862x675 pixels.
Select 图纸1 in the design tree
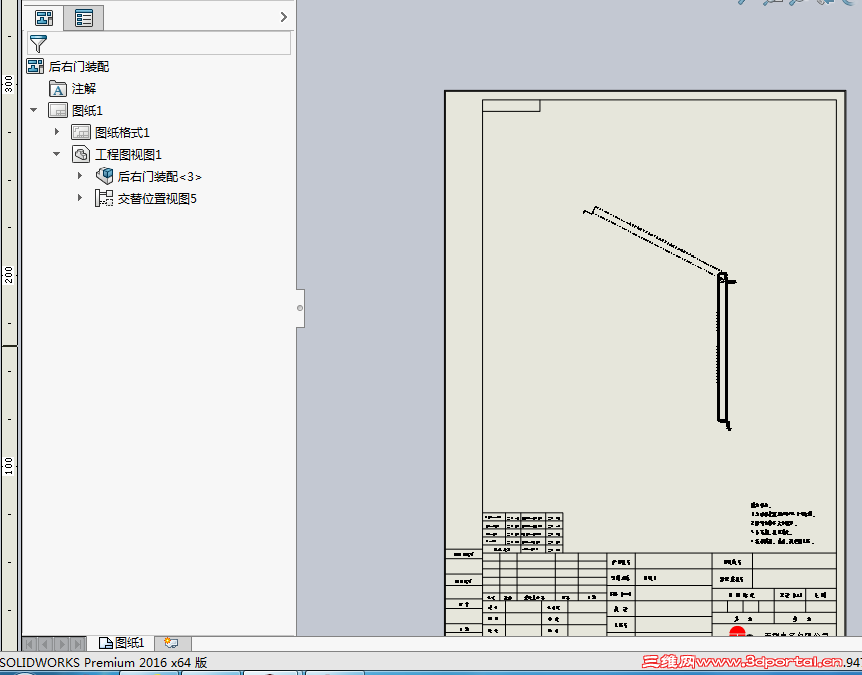(x=87, y=110)
